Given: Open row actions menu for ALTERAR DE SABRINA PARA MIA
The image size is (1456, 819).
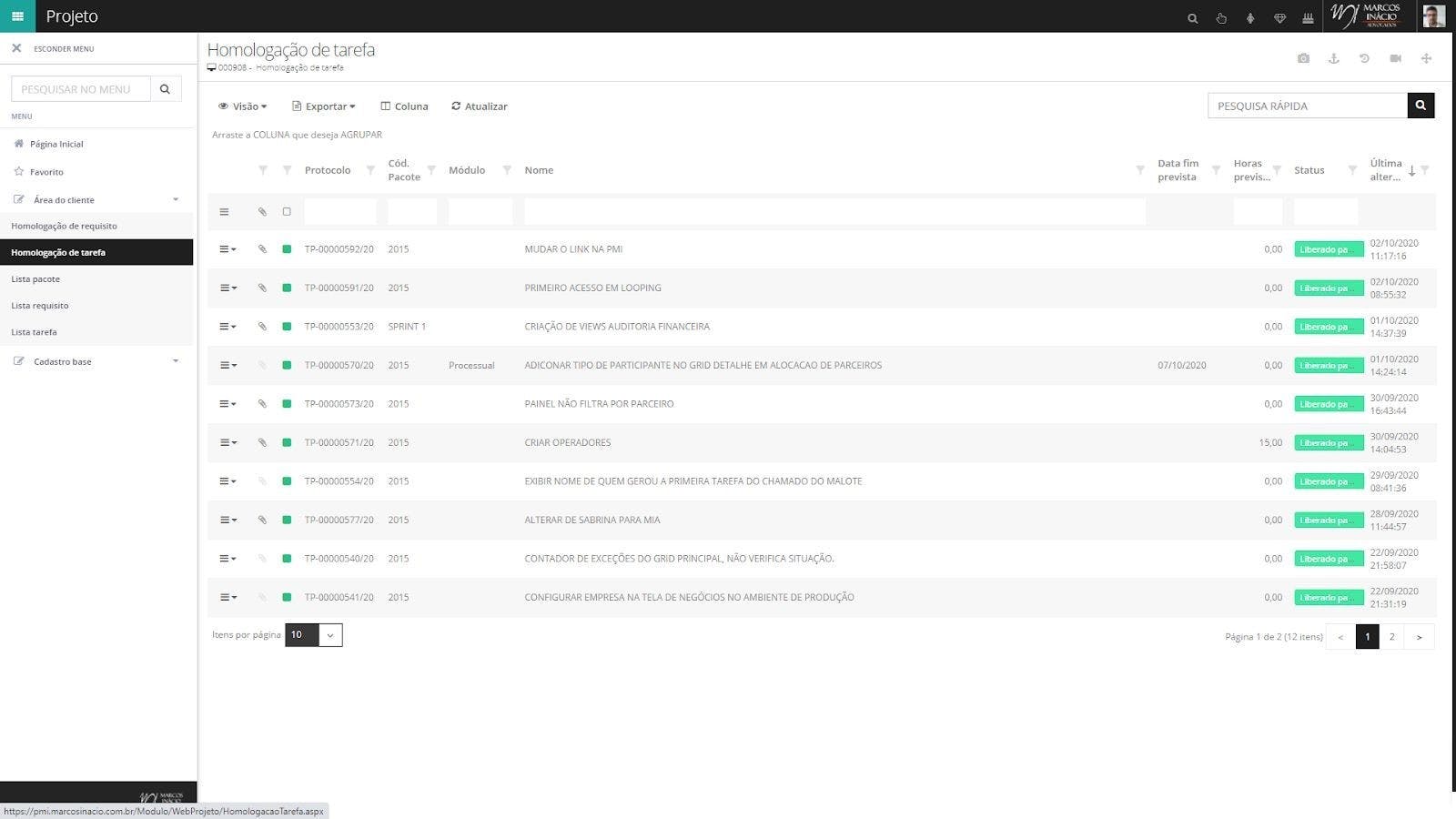Looking at the screenshot, I should click(x=227, y=521).
